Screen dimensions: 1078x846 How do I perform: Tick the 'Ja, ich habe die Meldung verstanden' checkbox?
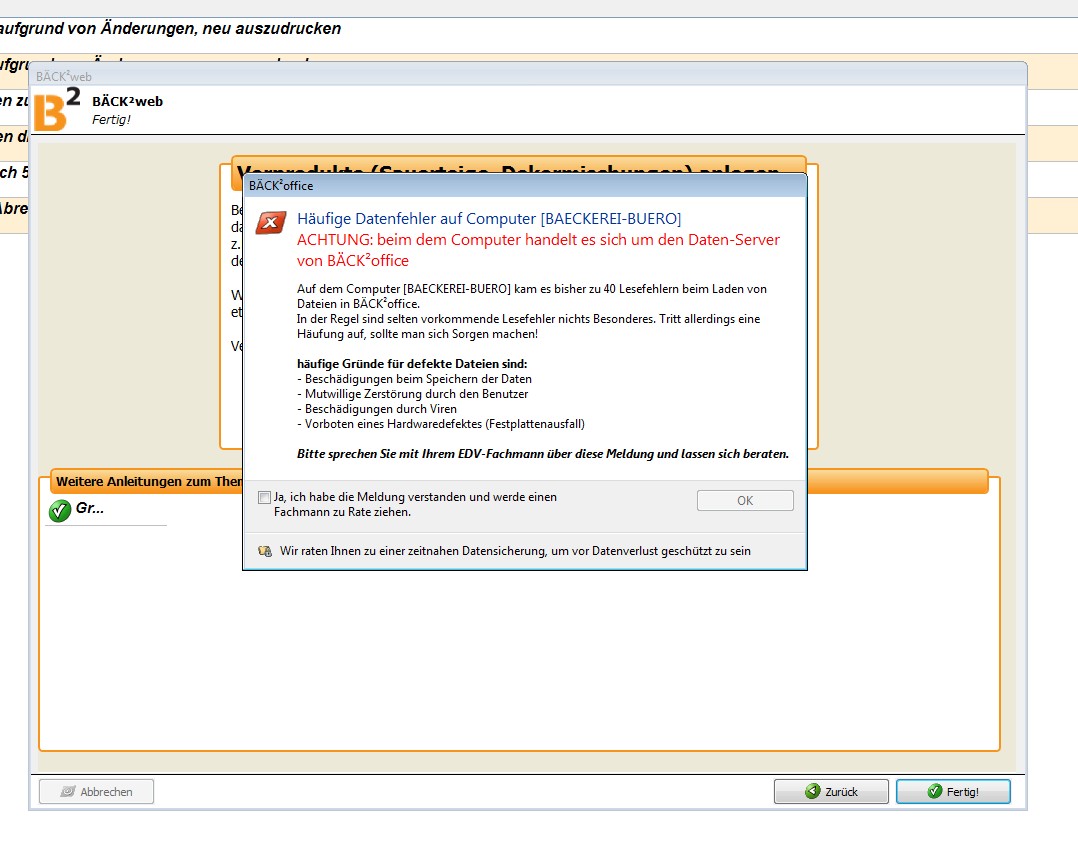click(264, 497)
